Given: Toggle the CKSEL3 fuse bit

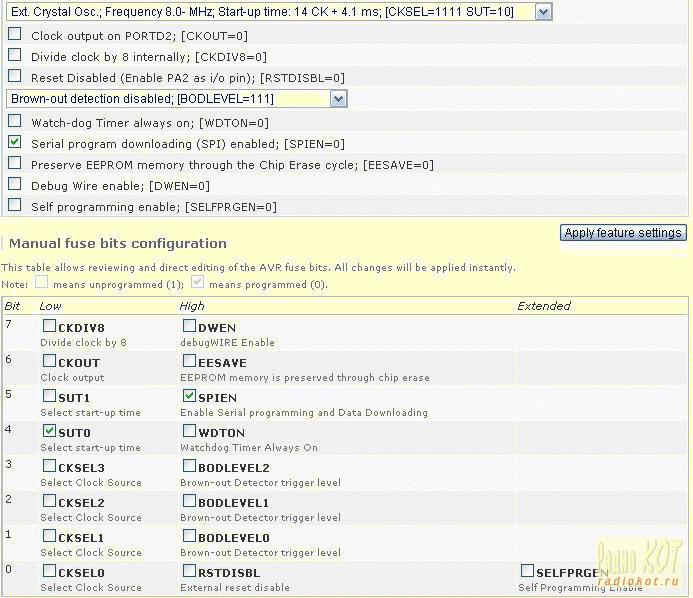Looking at the screenshot, I should click(50, 465).
